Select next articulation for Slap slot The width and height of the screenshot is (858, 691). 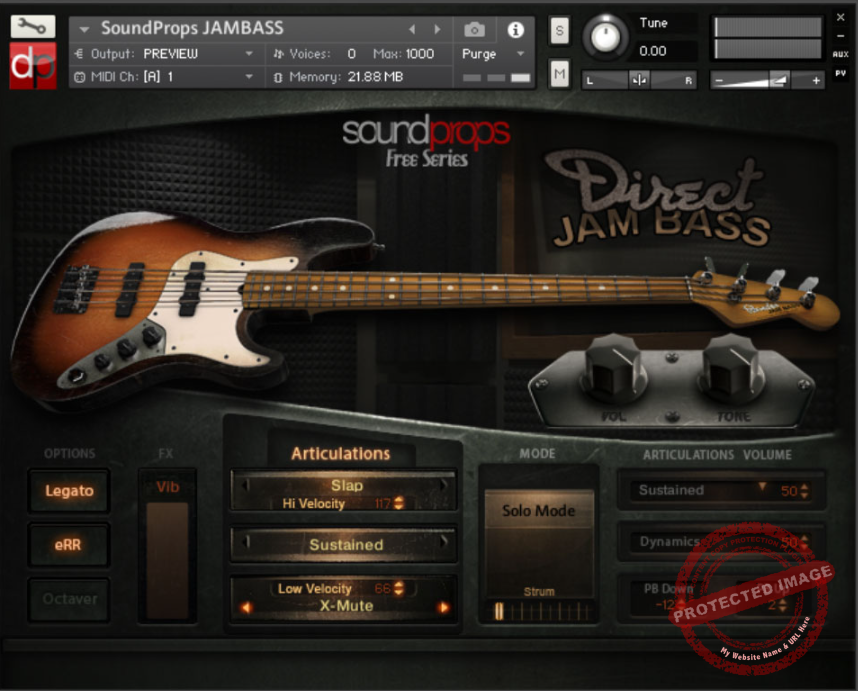point(444,485)
